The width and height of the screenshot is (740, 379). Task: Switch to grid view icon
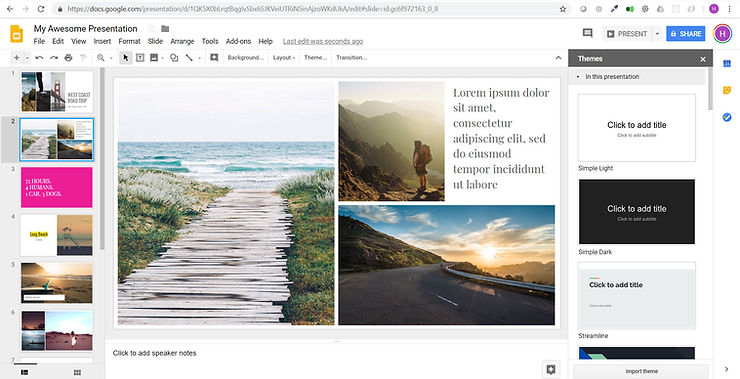pyautogui.click(x=77, y=372)
